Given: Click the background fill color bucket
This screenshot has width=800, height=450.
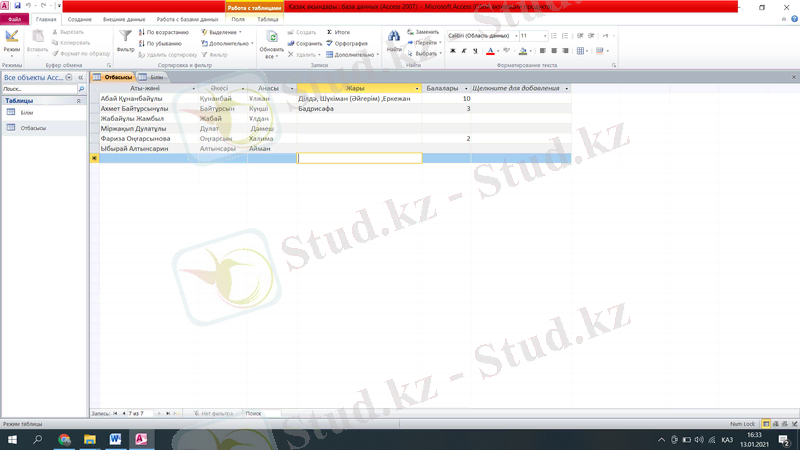Looking at the screenshot, I should pos(522,51).
